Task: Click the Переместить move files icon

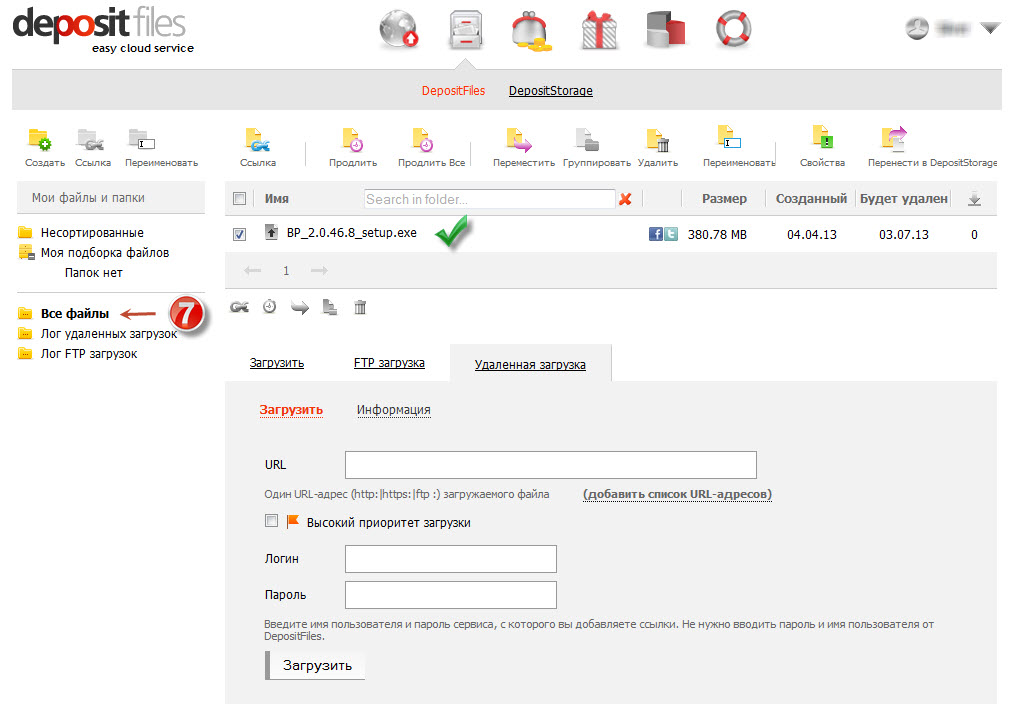Action: (518, 141)
